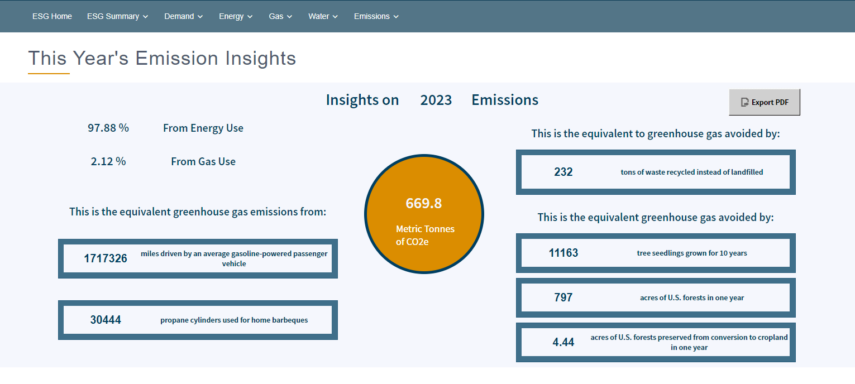This screenshot has width=855, height=384.
Task: Click the 'Emissions' word in the Insights heading
Action: [505, 100]
